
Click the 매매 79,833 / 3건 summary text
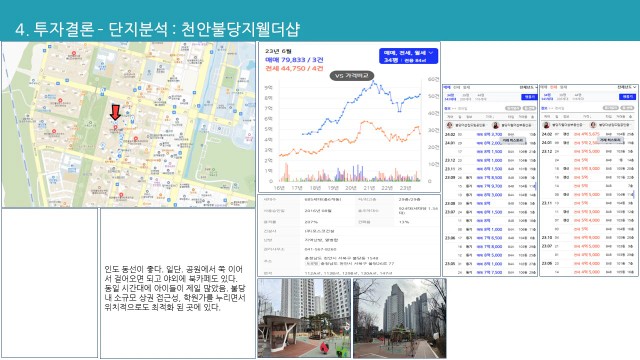point(294,60)
